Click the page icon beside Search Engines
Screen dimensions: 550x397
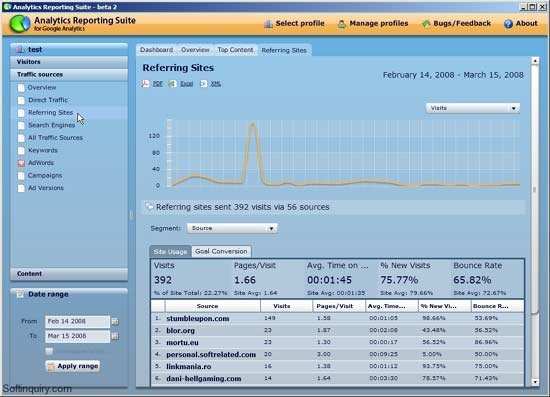pos(21,125)
